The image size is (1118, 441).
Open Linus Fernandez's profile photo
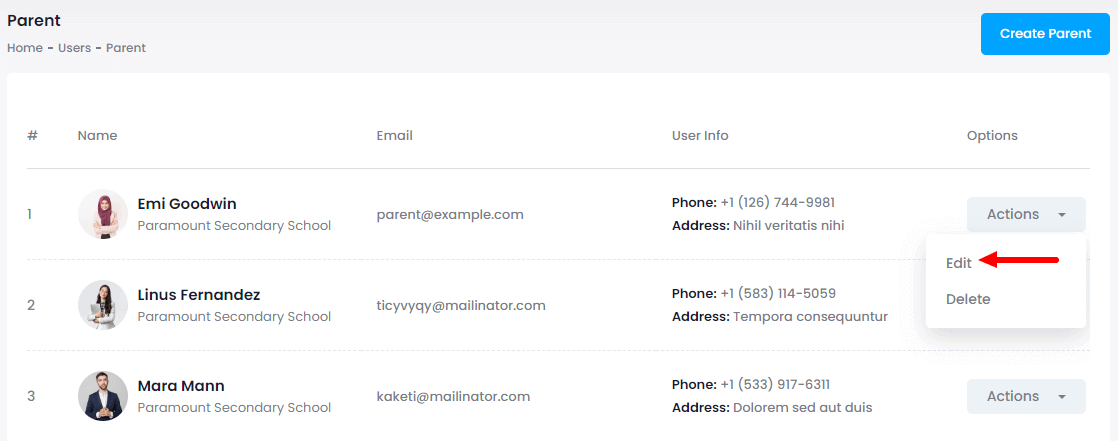pos(103,305)
